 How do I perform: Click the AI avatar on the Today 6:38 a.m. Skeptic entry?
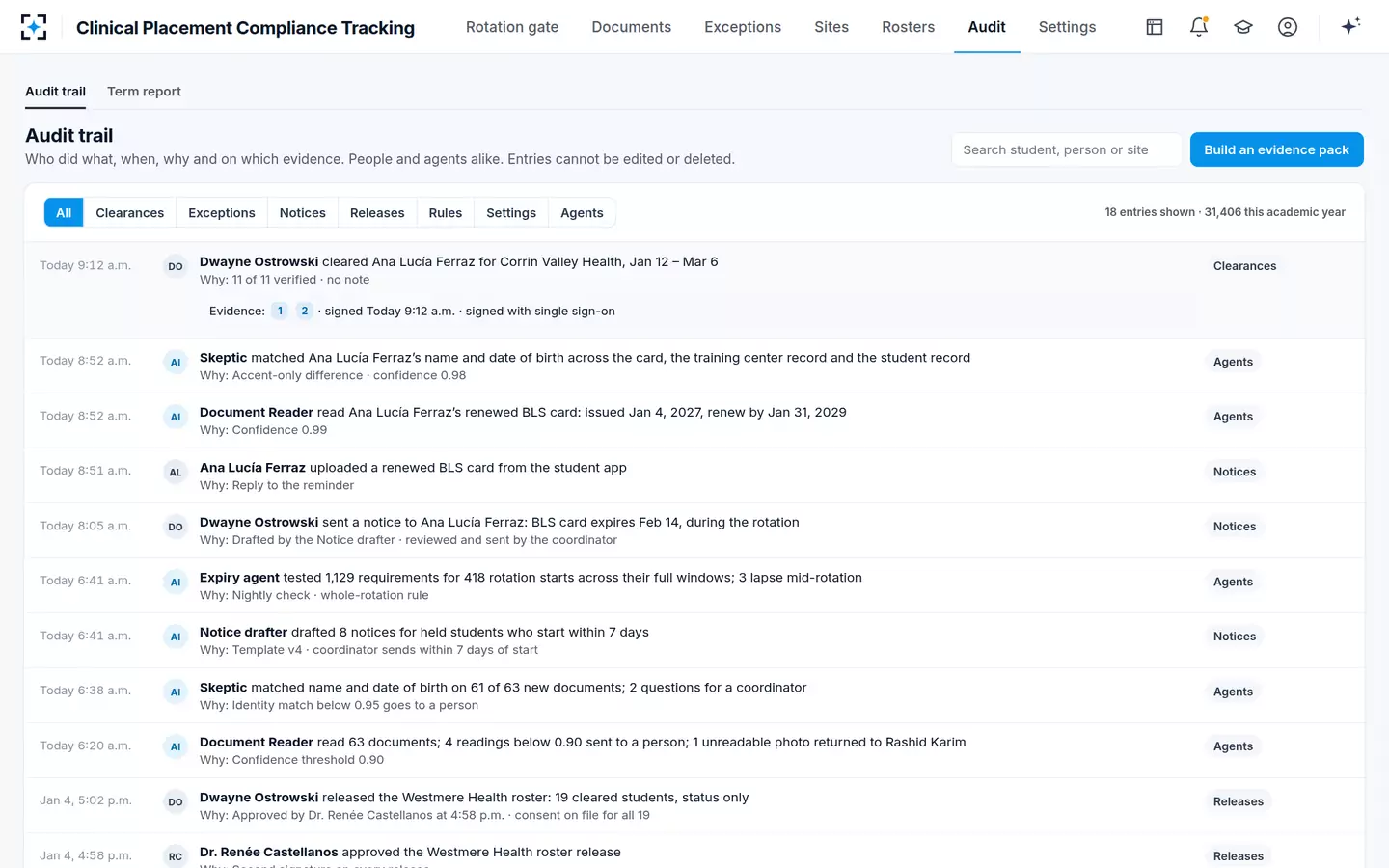[x=176, y=692]
